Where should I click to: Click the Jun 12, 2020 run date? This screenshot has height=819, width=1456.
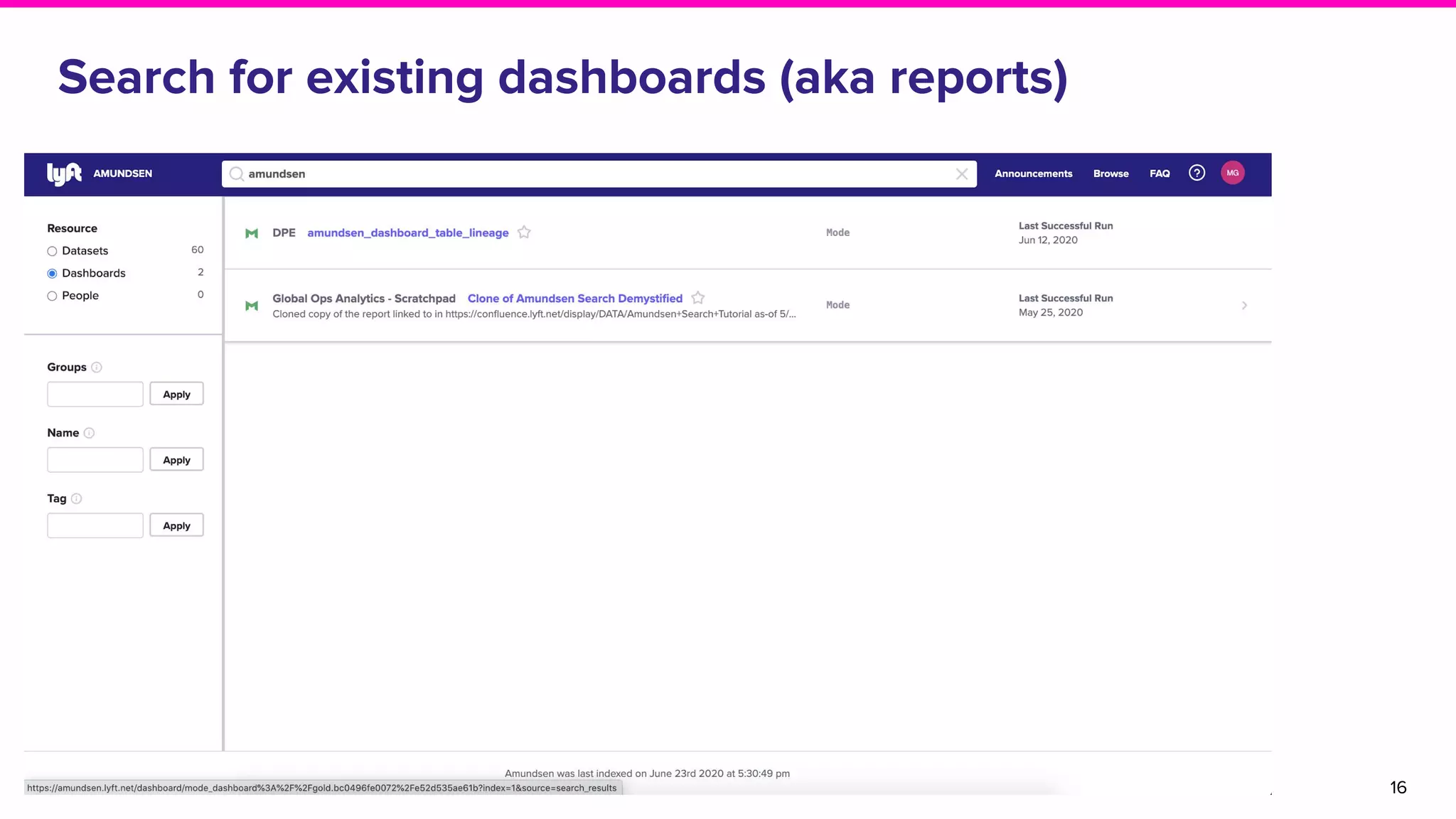pyautogui.click(x=1048, y=240)
